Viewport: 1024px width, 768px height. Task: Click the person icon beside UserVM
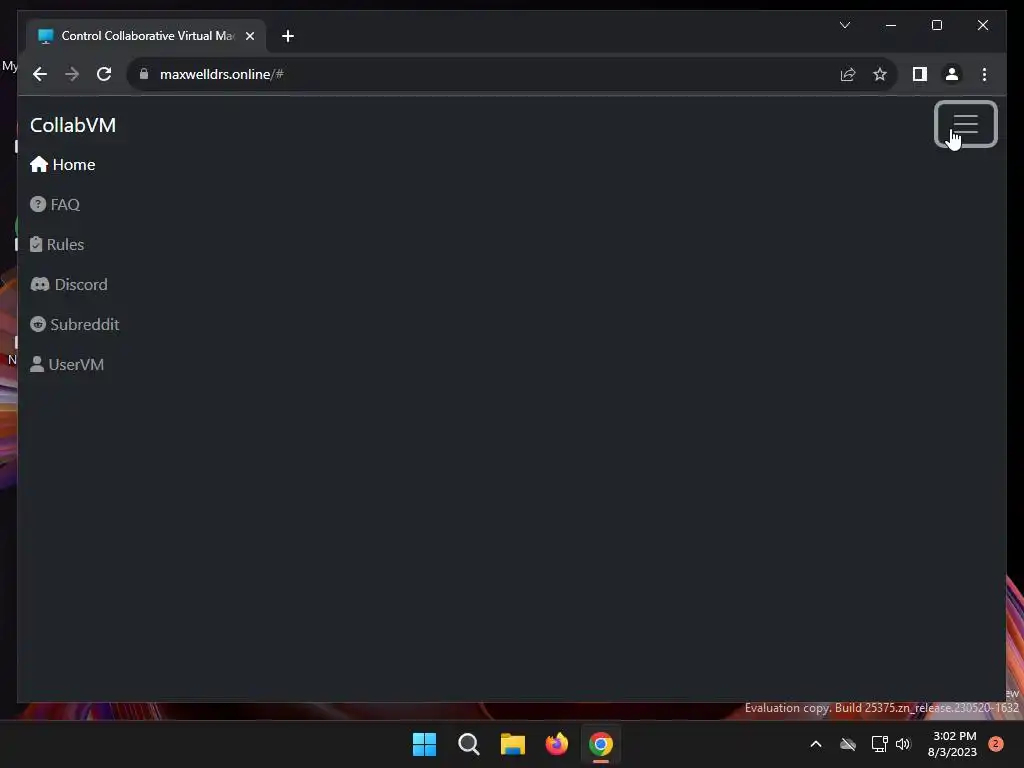(37, 364)
